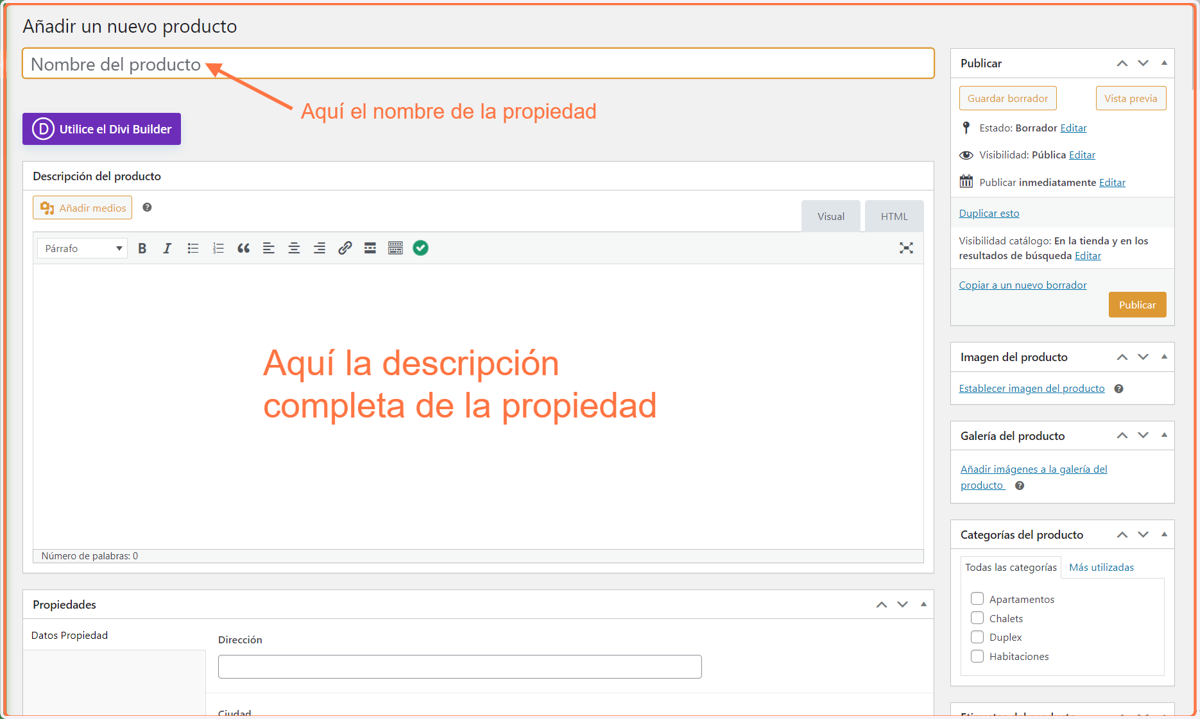The width and height of the screenshot is (1200, 719).
Task: Align text right
Action: coord(319,248)
